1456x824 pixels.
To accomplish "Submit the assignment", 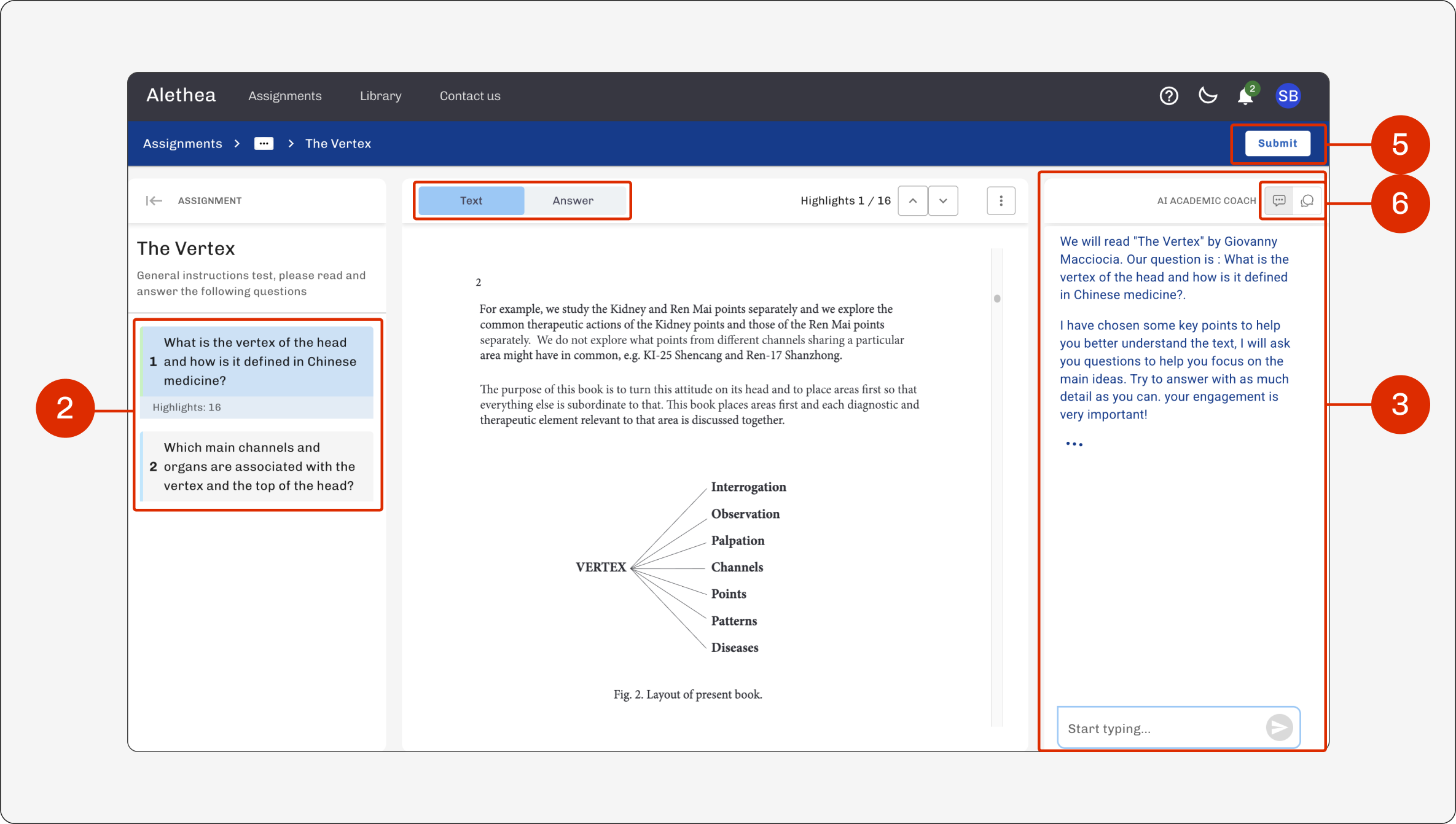I will point(1277,143).
